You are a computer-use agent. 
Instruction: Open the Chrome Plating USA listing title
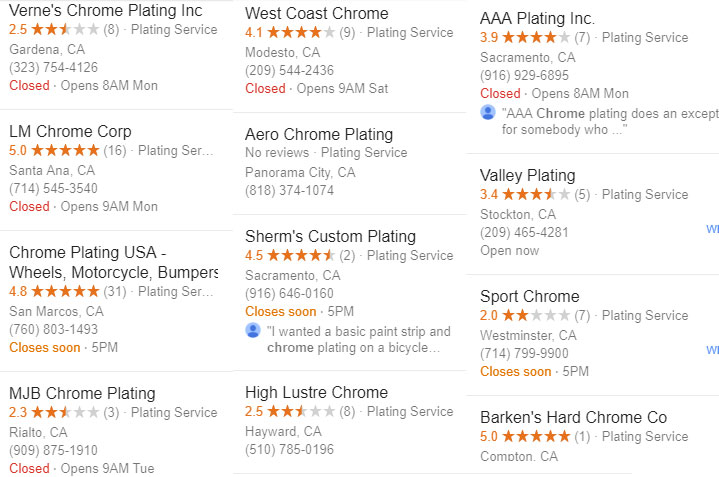click(x=113, y=262)
